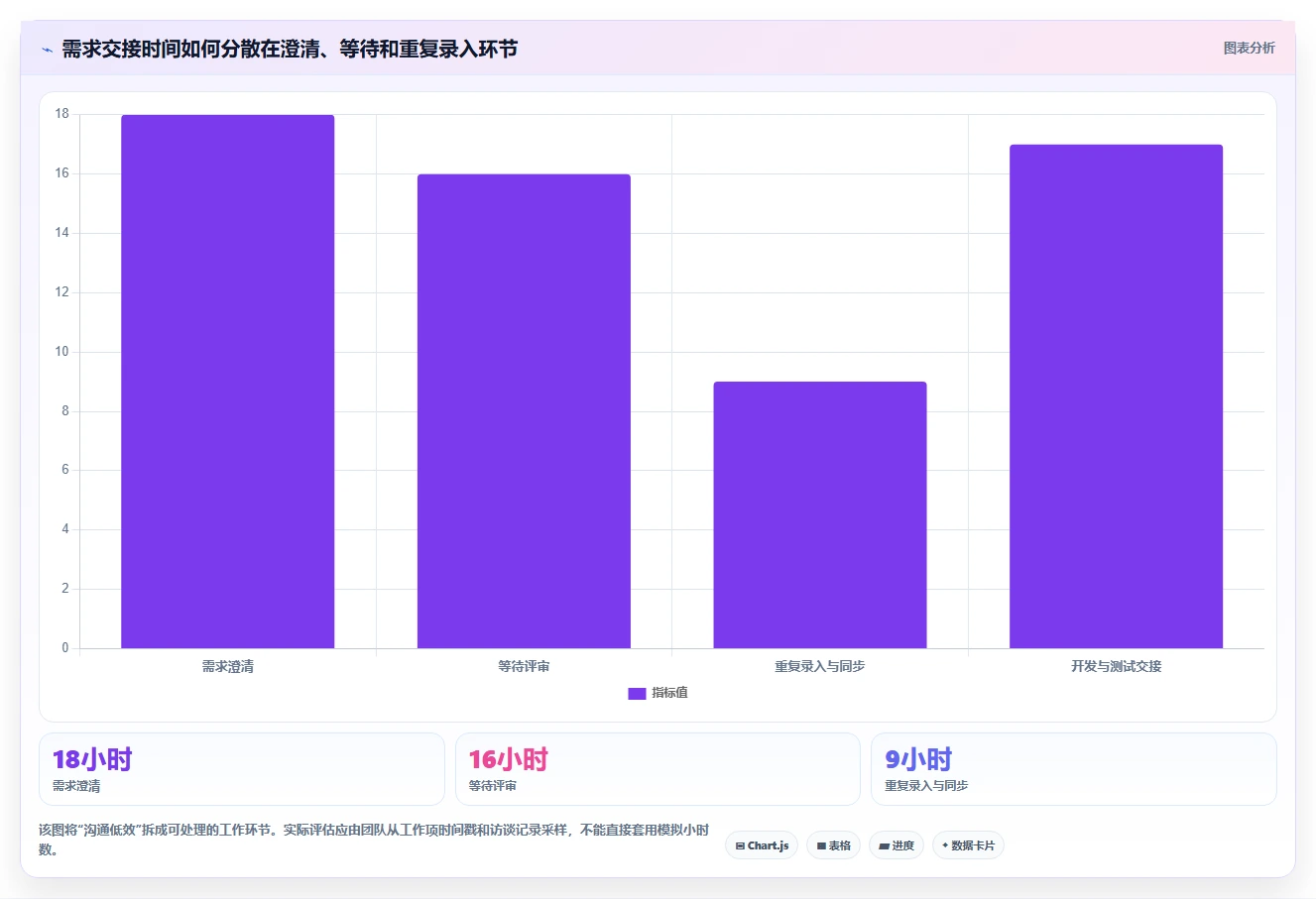Screen dimensions: 1316x899
Task: Click the y-axis value 18
Action: (62, 114)
